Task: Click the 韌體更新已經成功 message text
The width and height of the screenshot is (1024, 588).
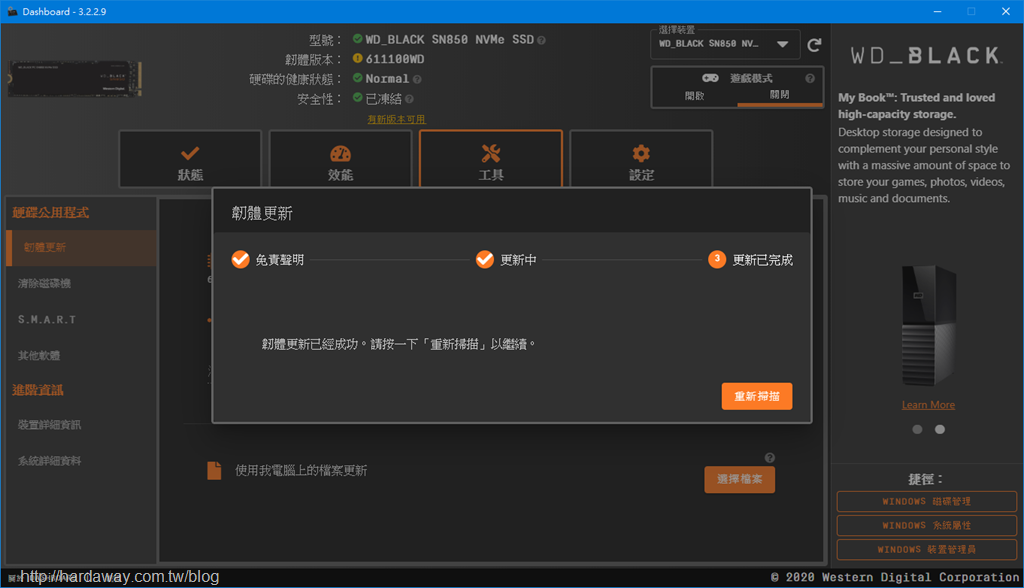Action: pyautogui.click(x=398, y=344)
